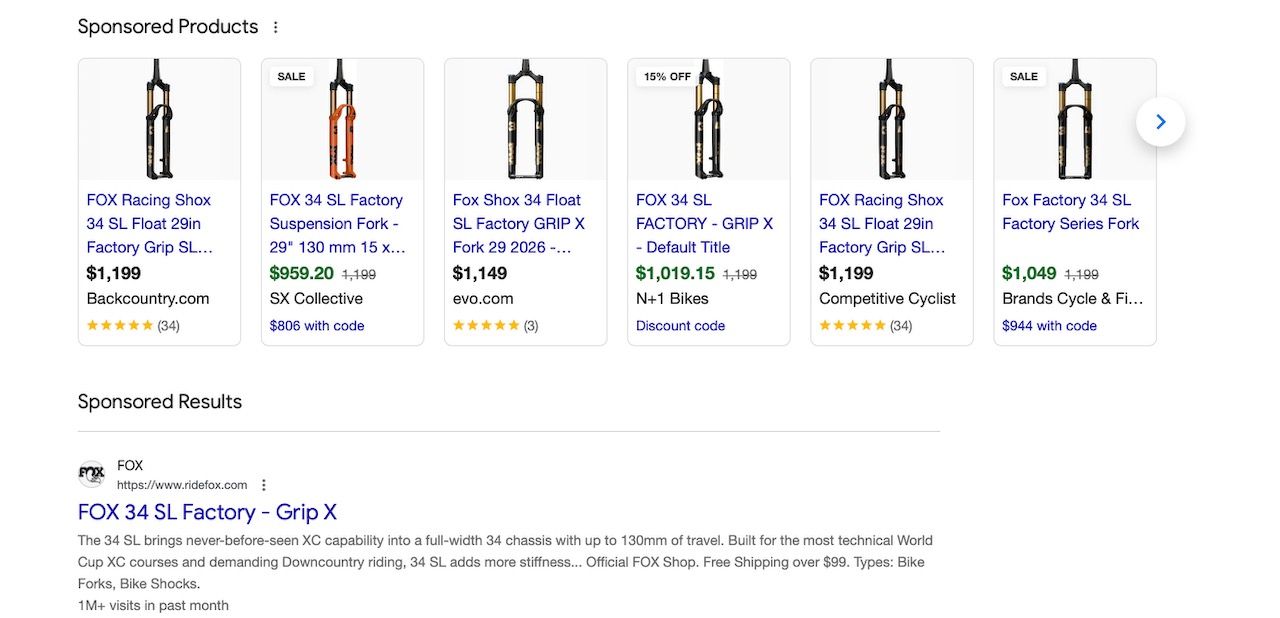Click the next arrow on product carousel
Viewport: 1280px width, 618px height.
(1161, 122)
